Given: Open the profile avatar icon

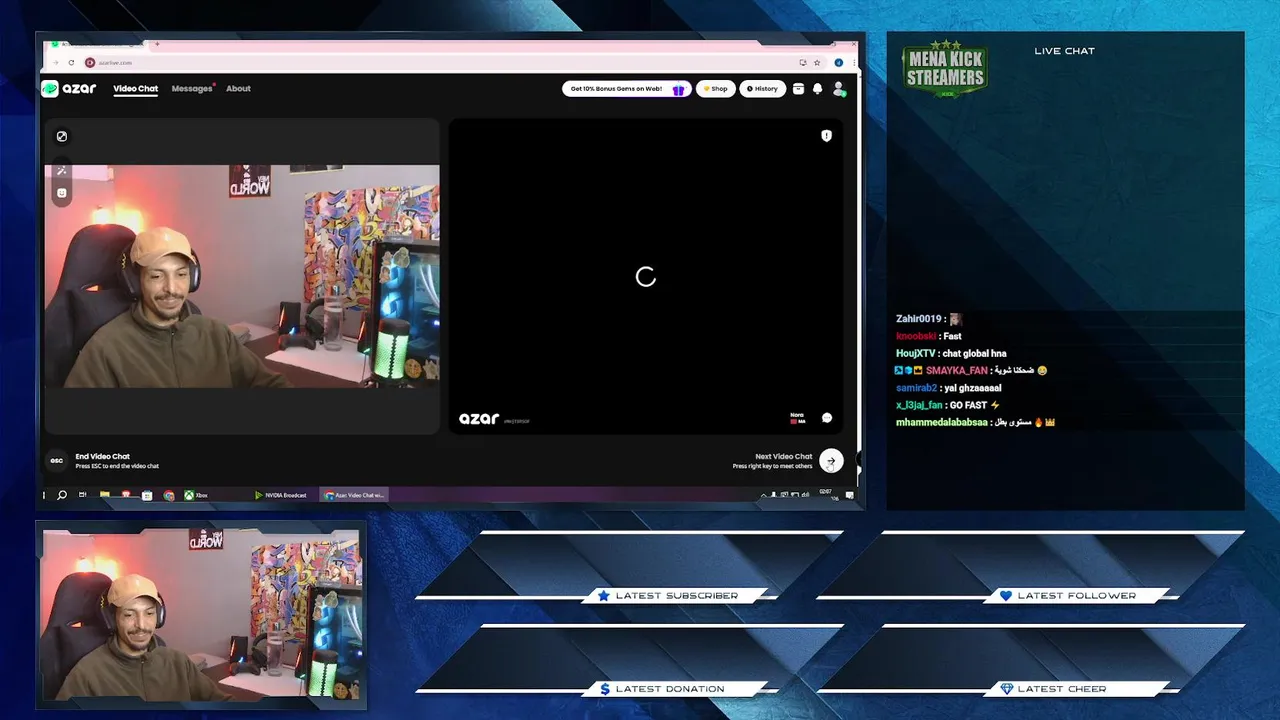Looking at the screenshot, I should pos(839,88).
